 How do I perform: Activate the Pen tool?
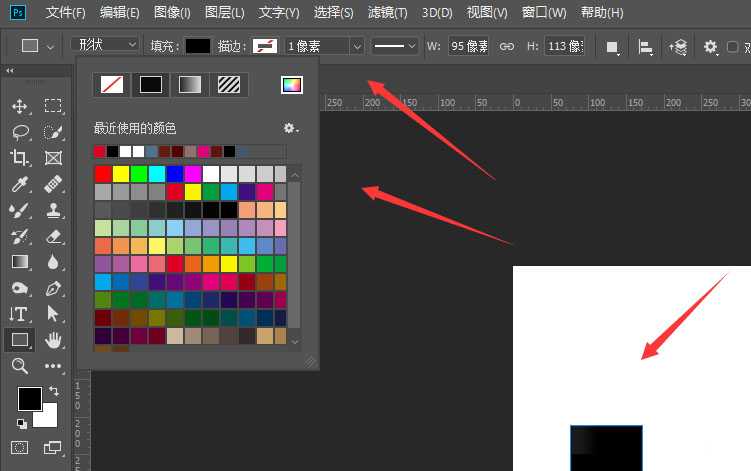point(54,288)
